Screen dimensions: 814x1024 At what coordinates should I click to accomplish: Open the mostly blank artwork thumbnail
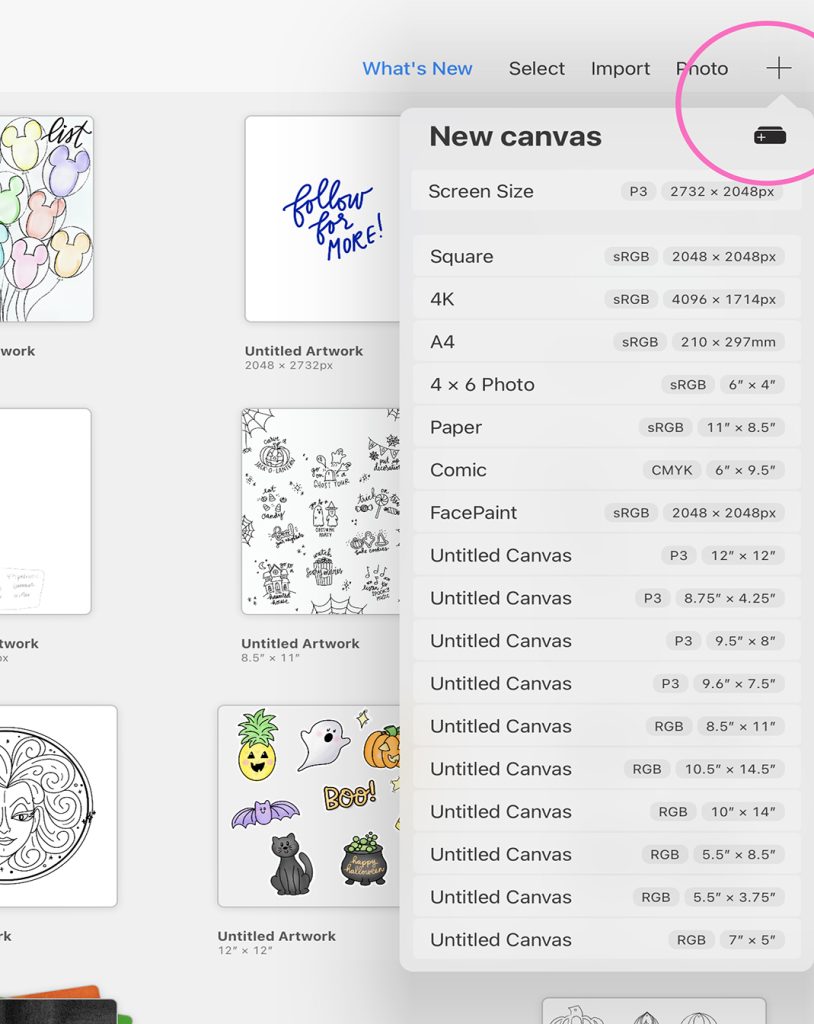(x=45, y=511)
